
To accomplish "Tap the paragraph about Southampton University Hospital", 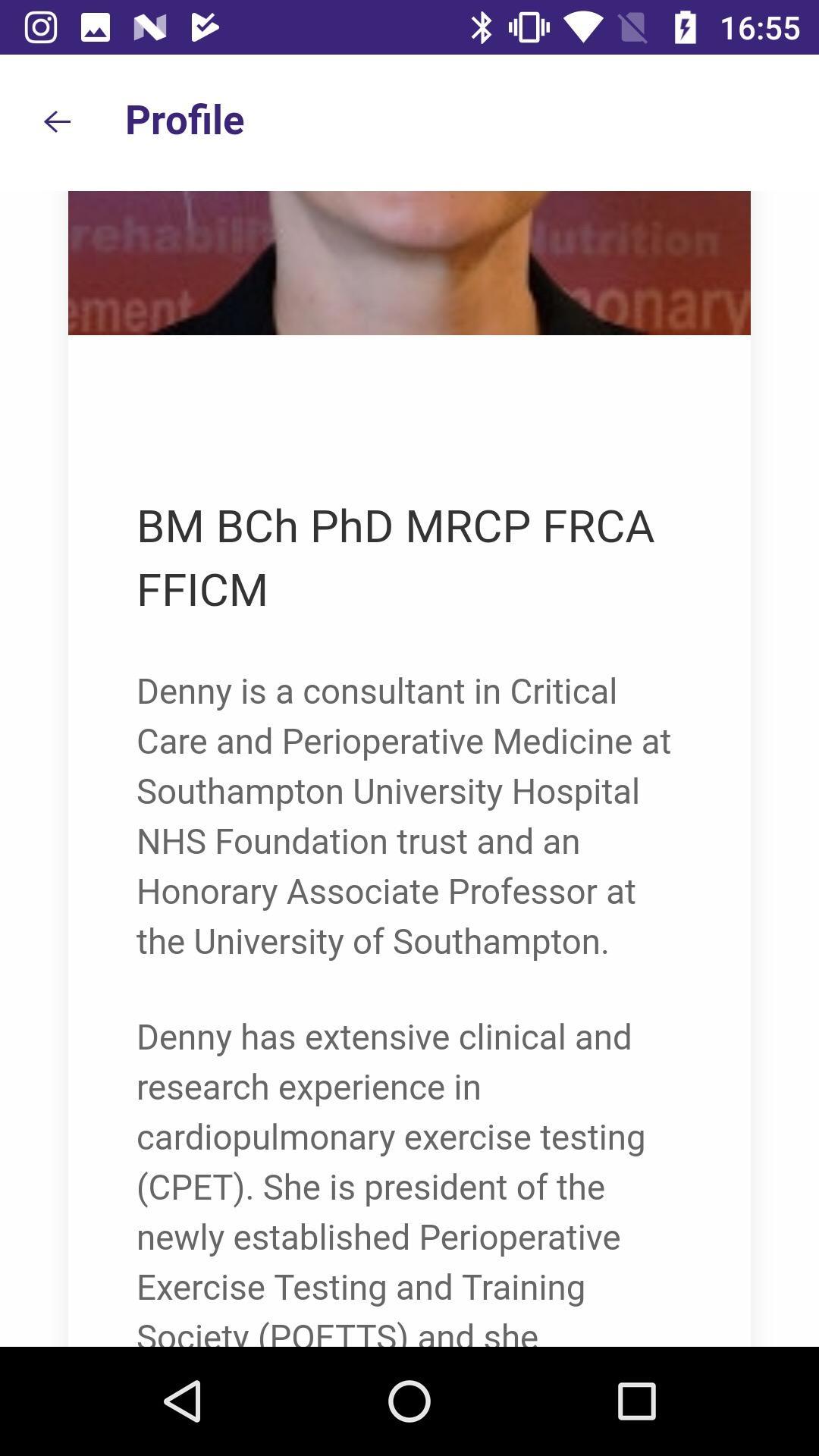I will (x=403, y=815).
